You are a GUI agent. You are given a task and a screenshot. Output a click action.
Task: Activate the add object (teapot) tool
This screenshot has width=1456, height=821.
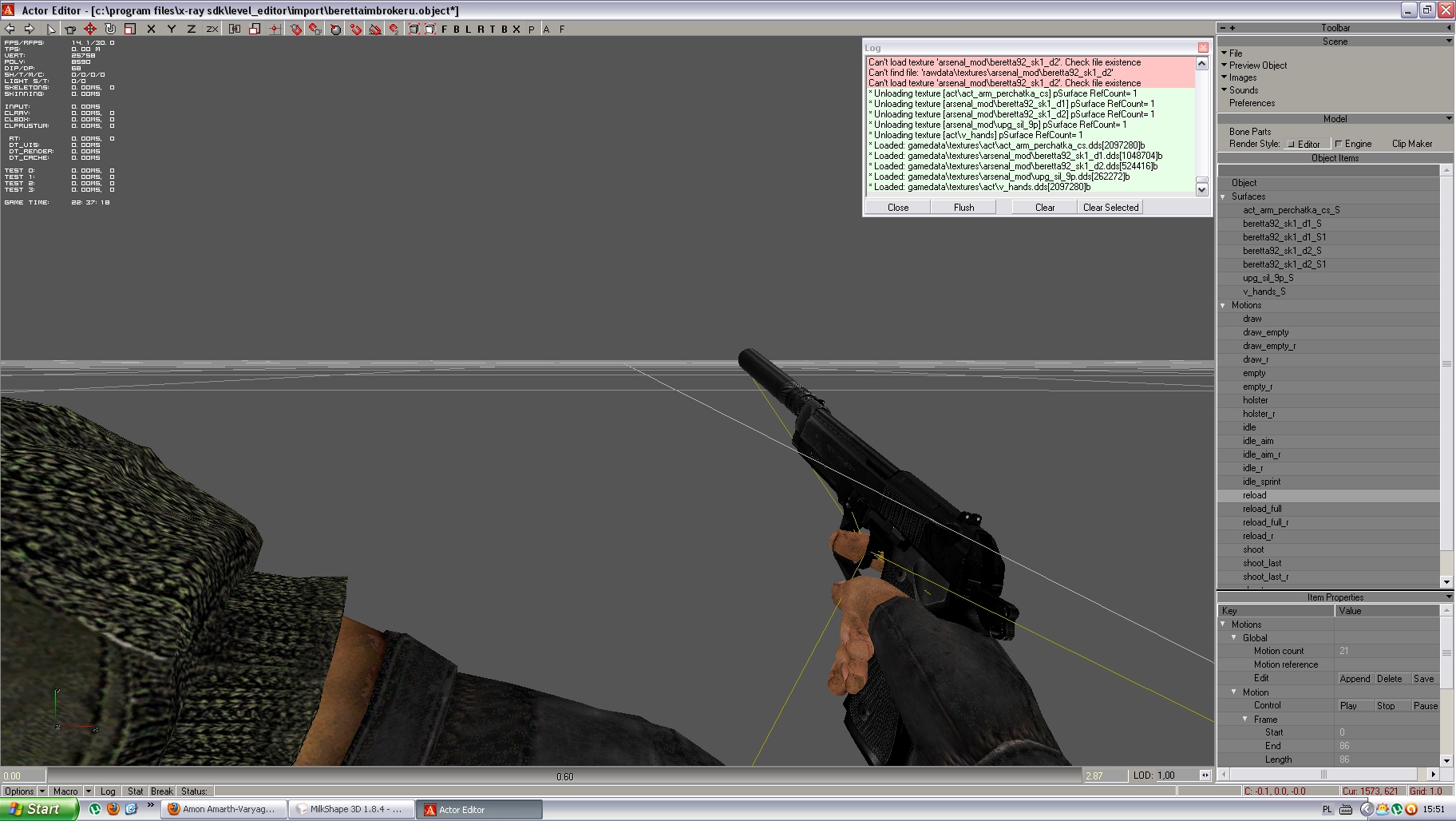70,29
